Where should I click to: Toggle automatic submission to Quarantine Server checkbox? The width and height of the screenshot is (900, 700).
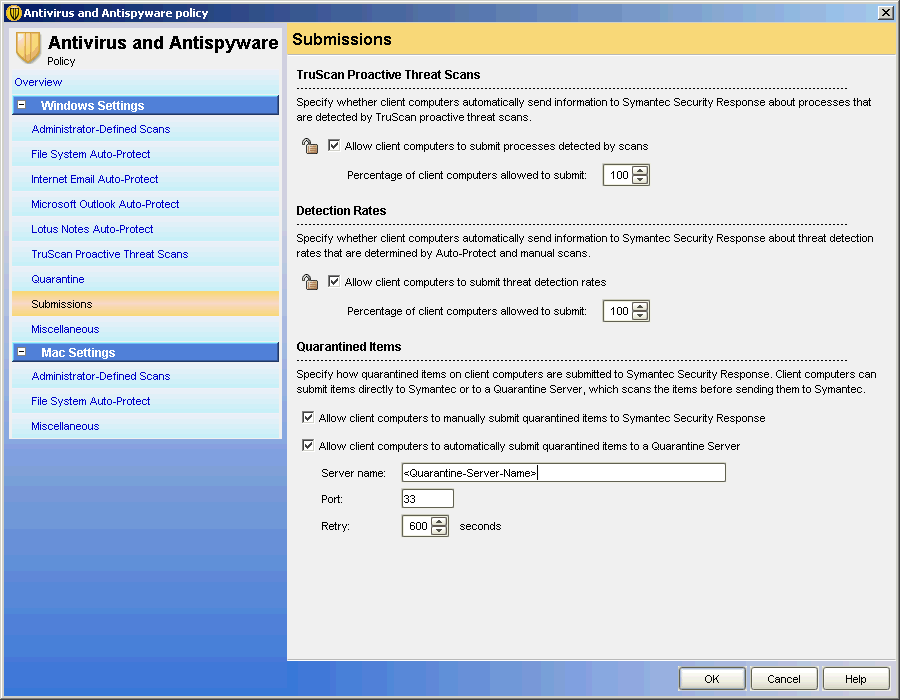coord(308,446)
